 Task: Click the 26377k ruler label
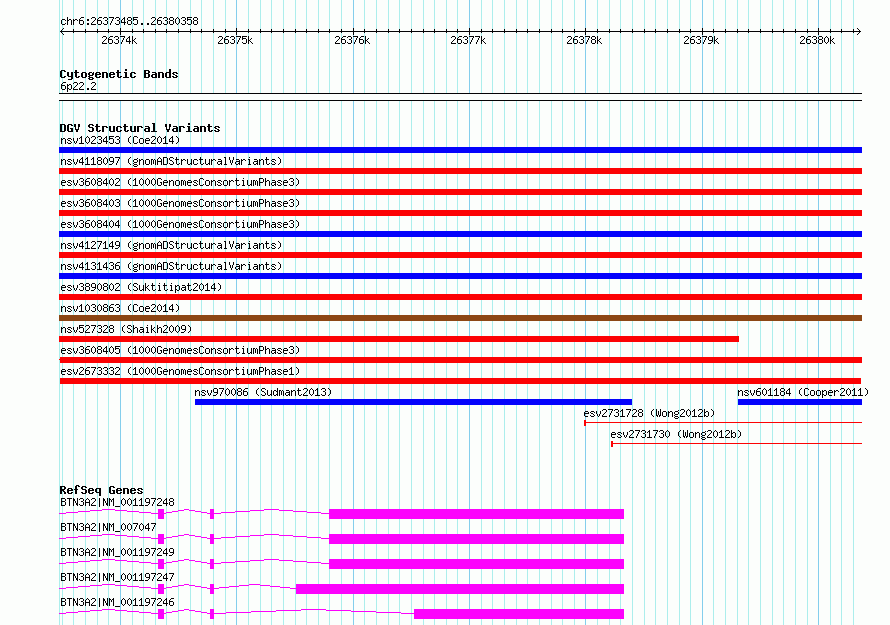[x=468, y=40]
